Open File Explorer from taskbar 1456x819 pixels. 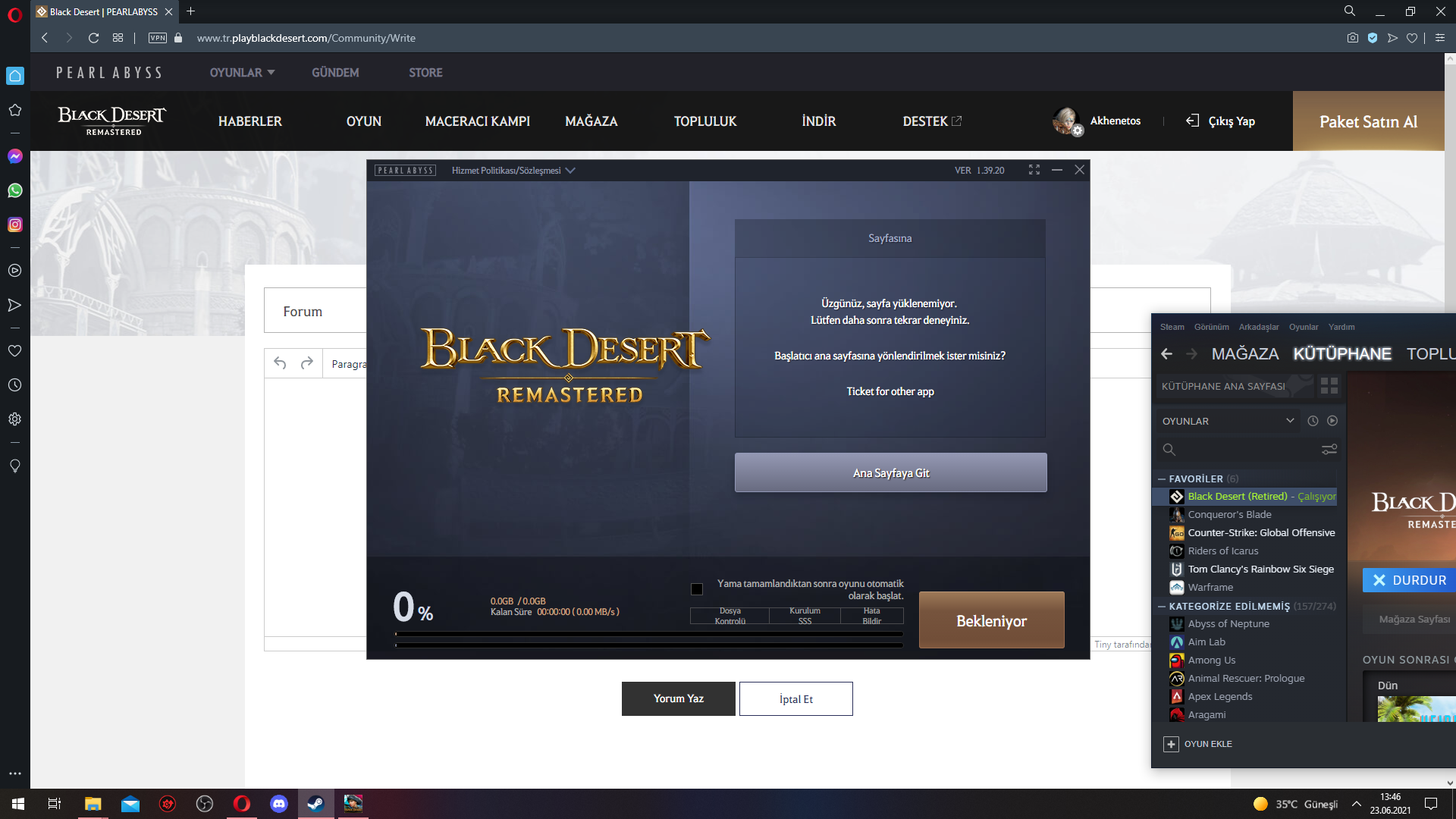pos(93,804)
